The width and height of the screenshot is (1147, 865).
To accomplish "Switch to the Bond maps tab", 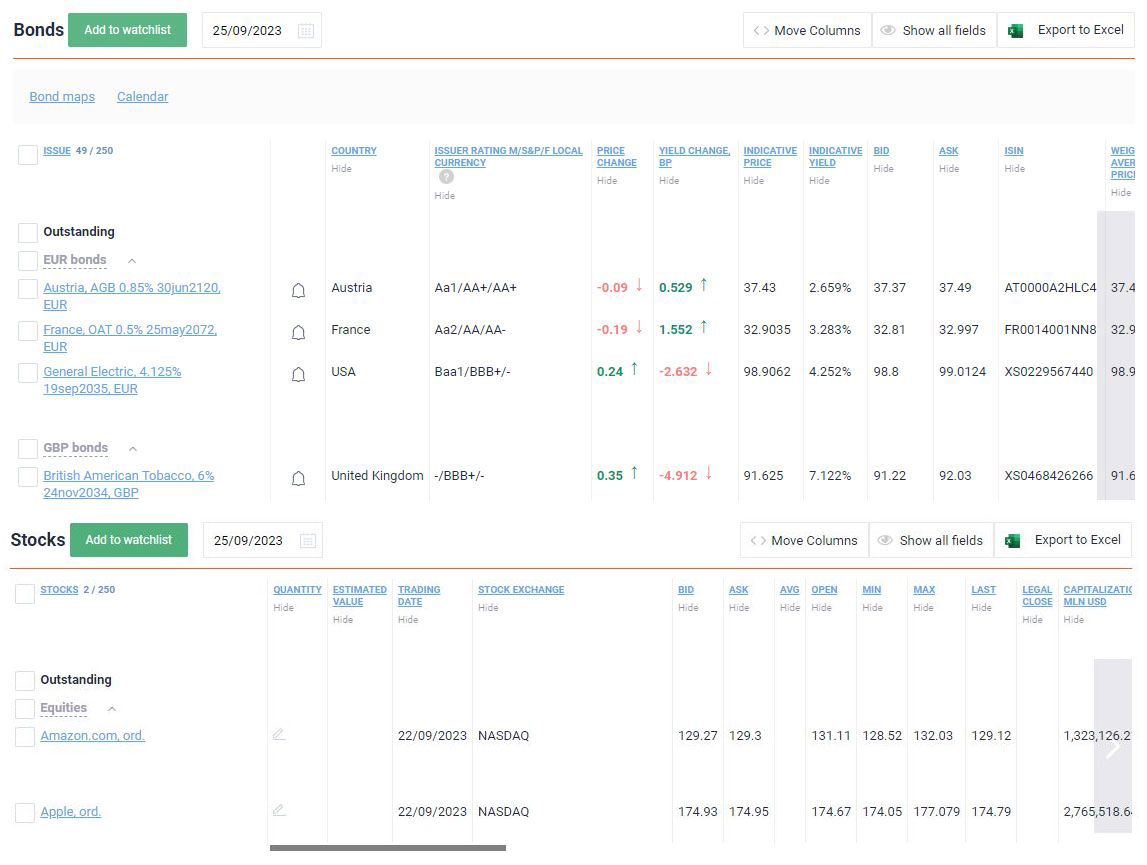I will pyautogui.click(x=61, y=96).
